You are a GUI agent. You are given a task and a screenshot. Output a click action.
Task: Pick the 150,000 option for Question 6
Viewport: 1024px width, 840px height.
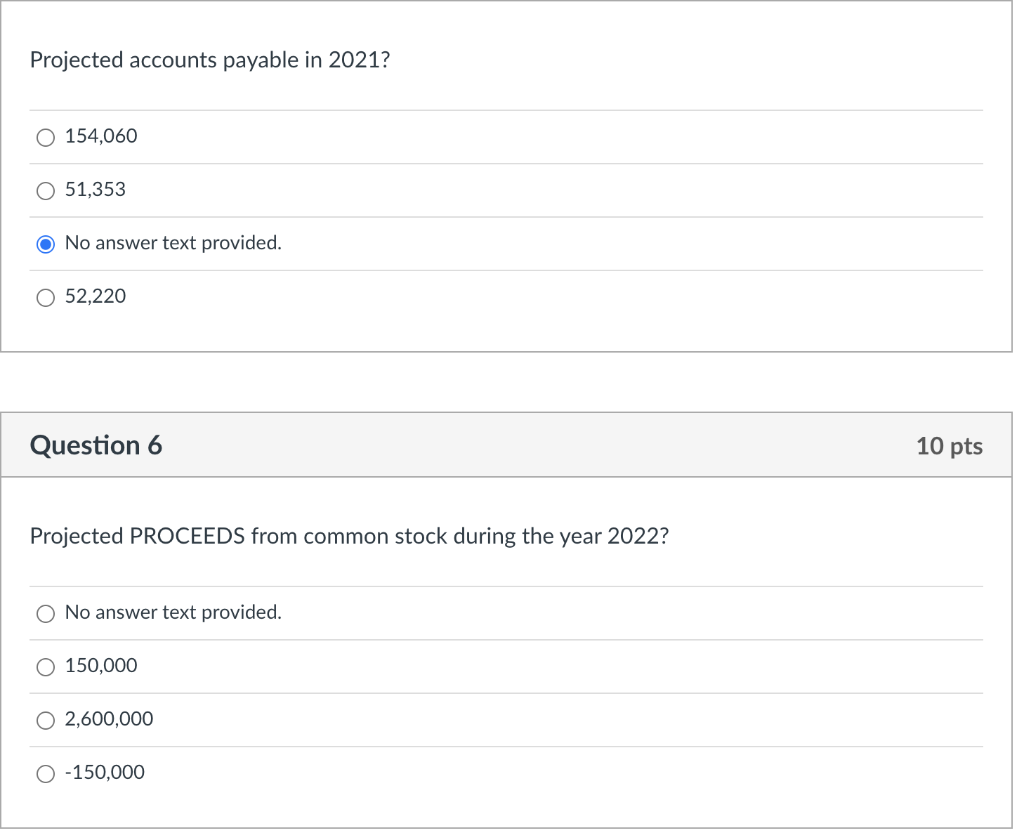pos(45,666)
